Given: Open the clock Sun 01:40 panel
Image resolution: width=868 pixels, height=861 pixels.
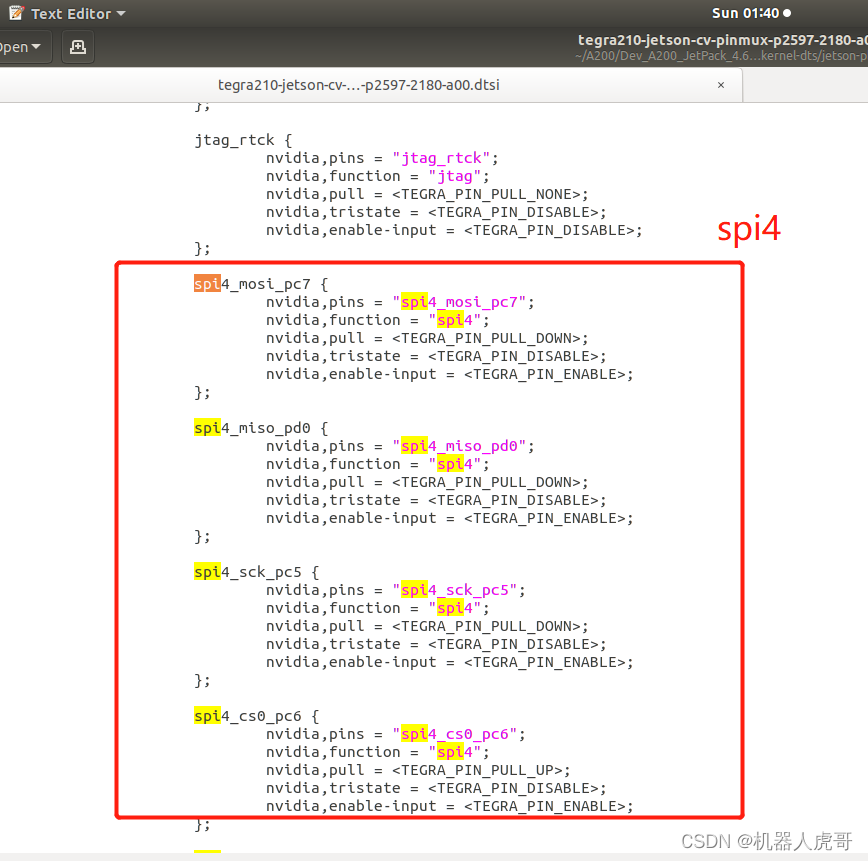Looking at the screenshot, I should coord(751,13).
